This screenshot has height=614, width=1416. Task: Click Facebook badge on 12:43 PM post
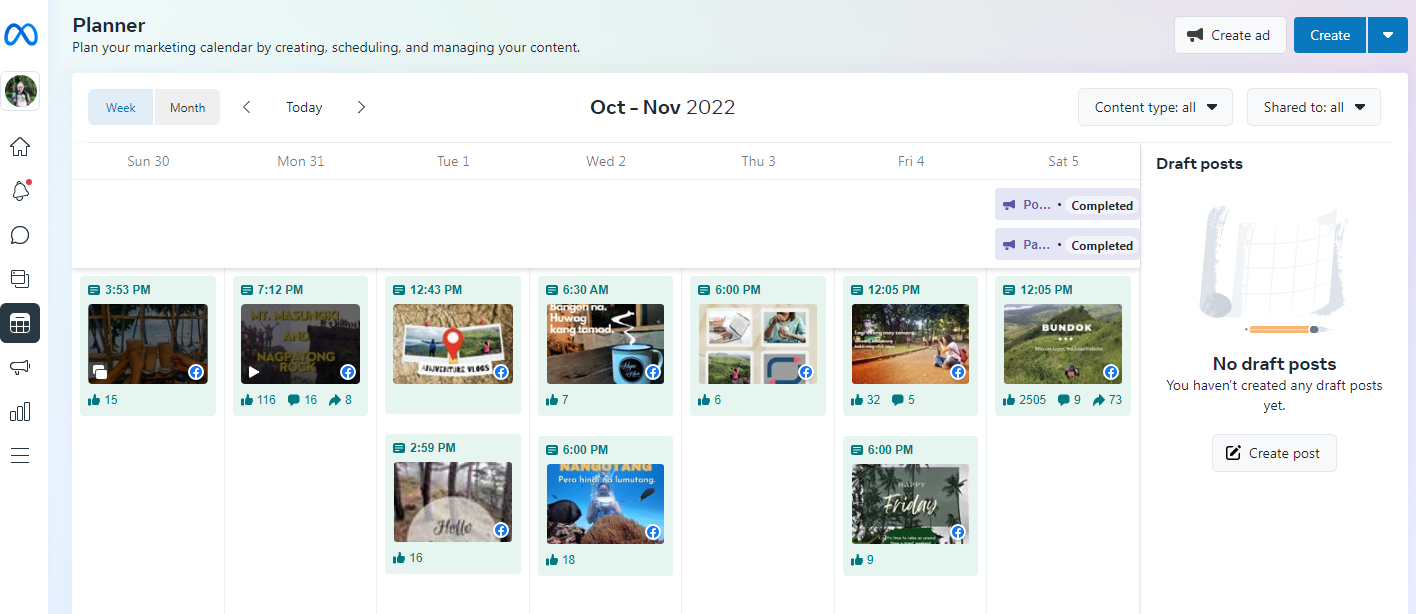coord(501,372)
